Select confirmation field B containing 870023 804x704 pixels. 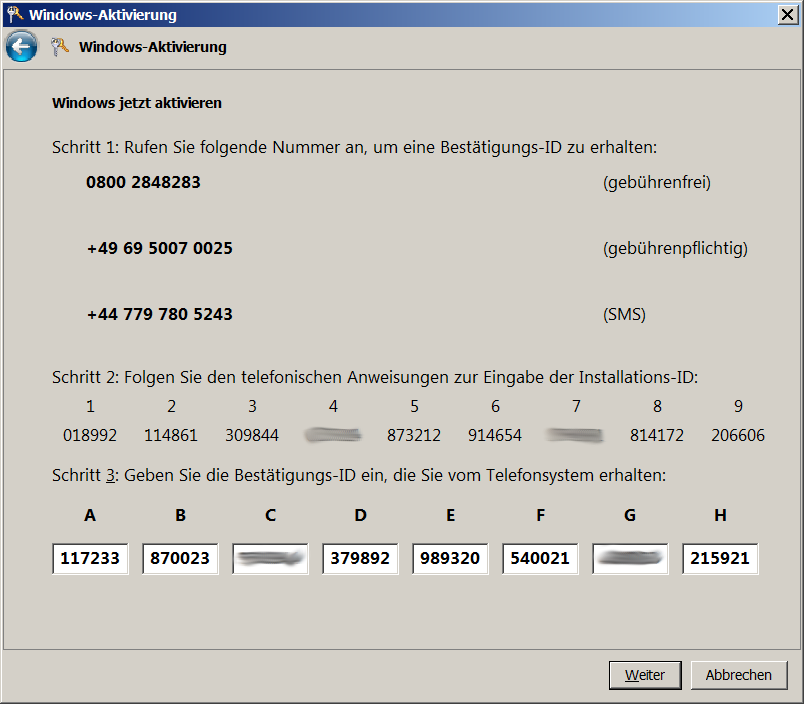[180, 559]
